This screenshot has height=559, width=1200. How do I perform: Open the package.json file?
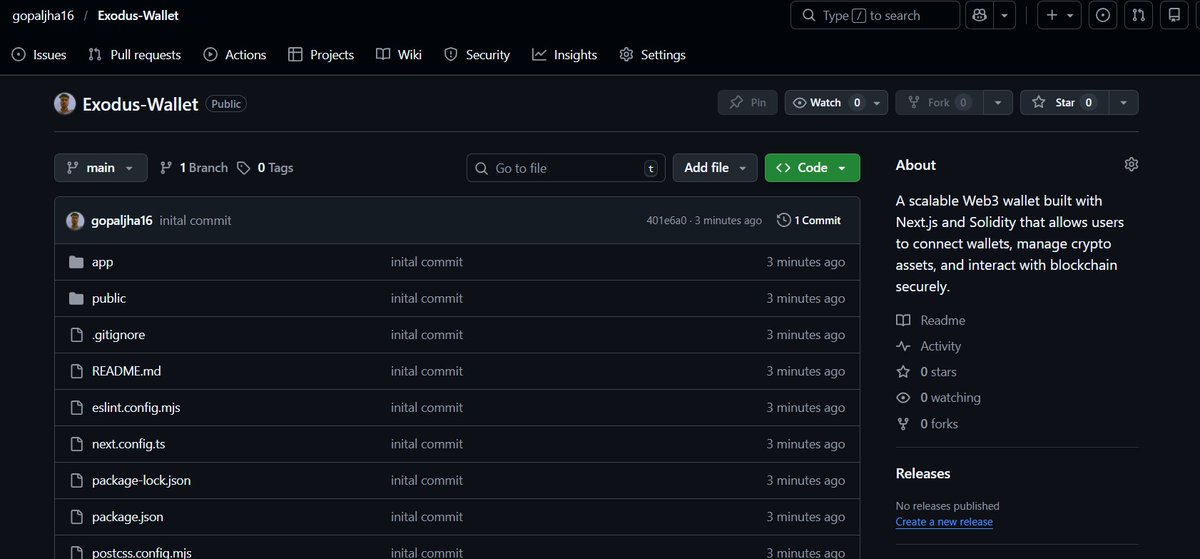click(127, 517)
